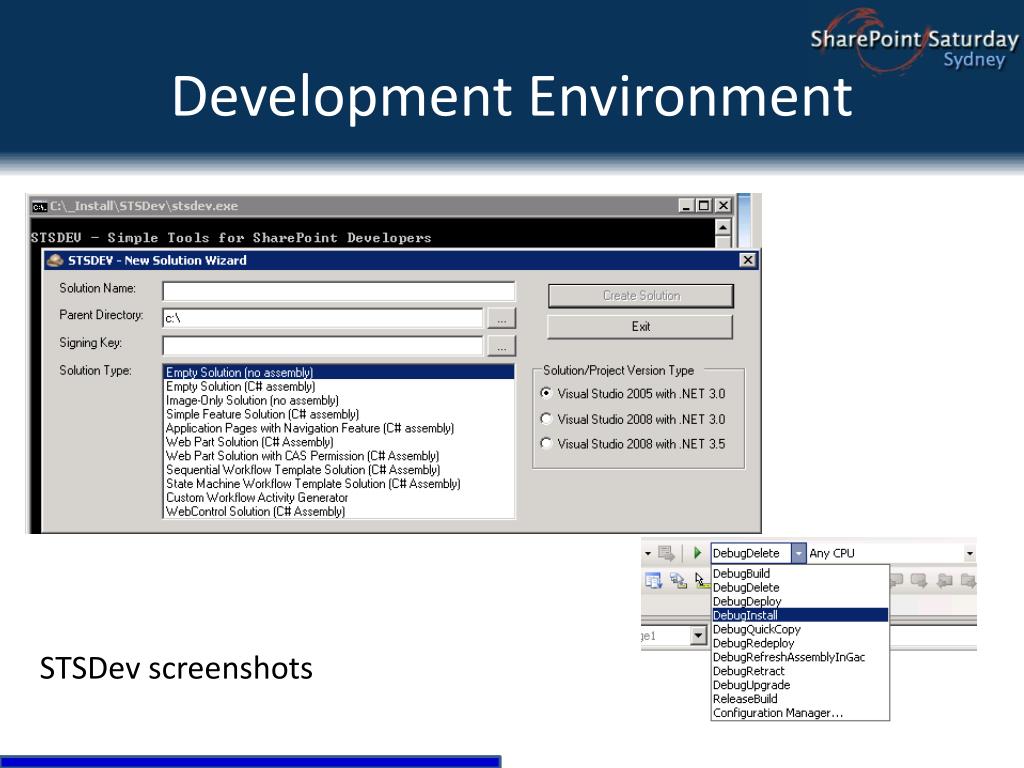Click the Parent Directory input field
The height and width of the screenshot is (768, 1024).
coord(323,318)
